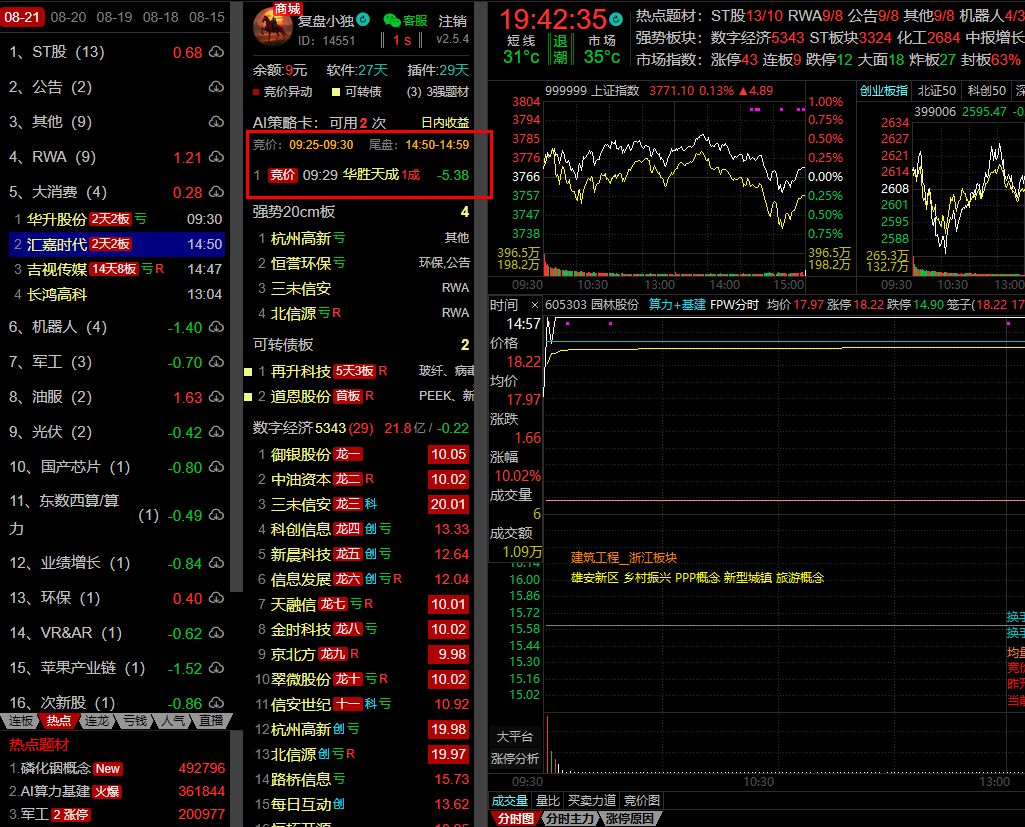Open the 商城 store badge

point(287,8)
